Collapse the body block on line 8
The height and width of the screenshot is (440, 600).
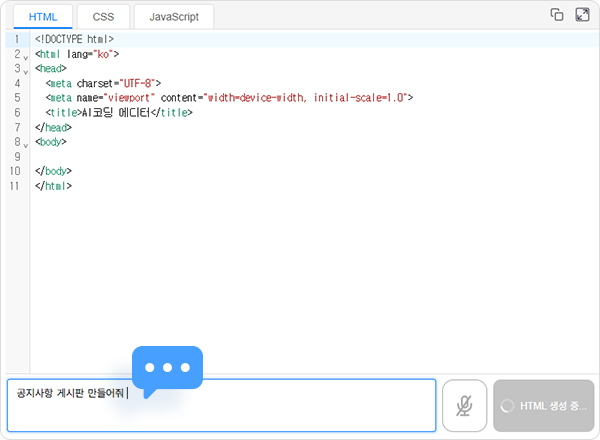tap(26, 145)
